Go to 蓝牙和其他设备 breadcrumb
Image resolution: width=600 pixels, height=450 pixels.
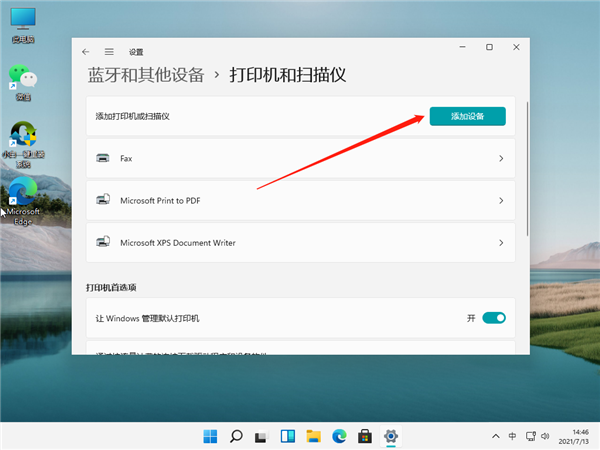145,75
